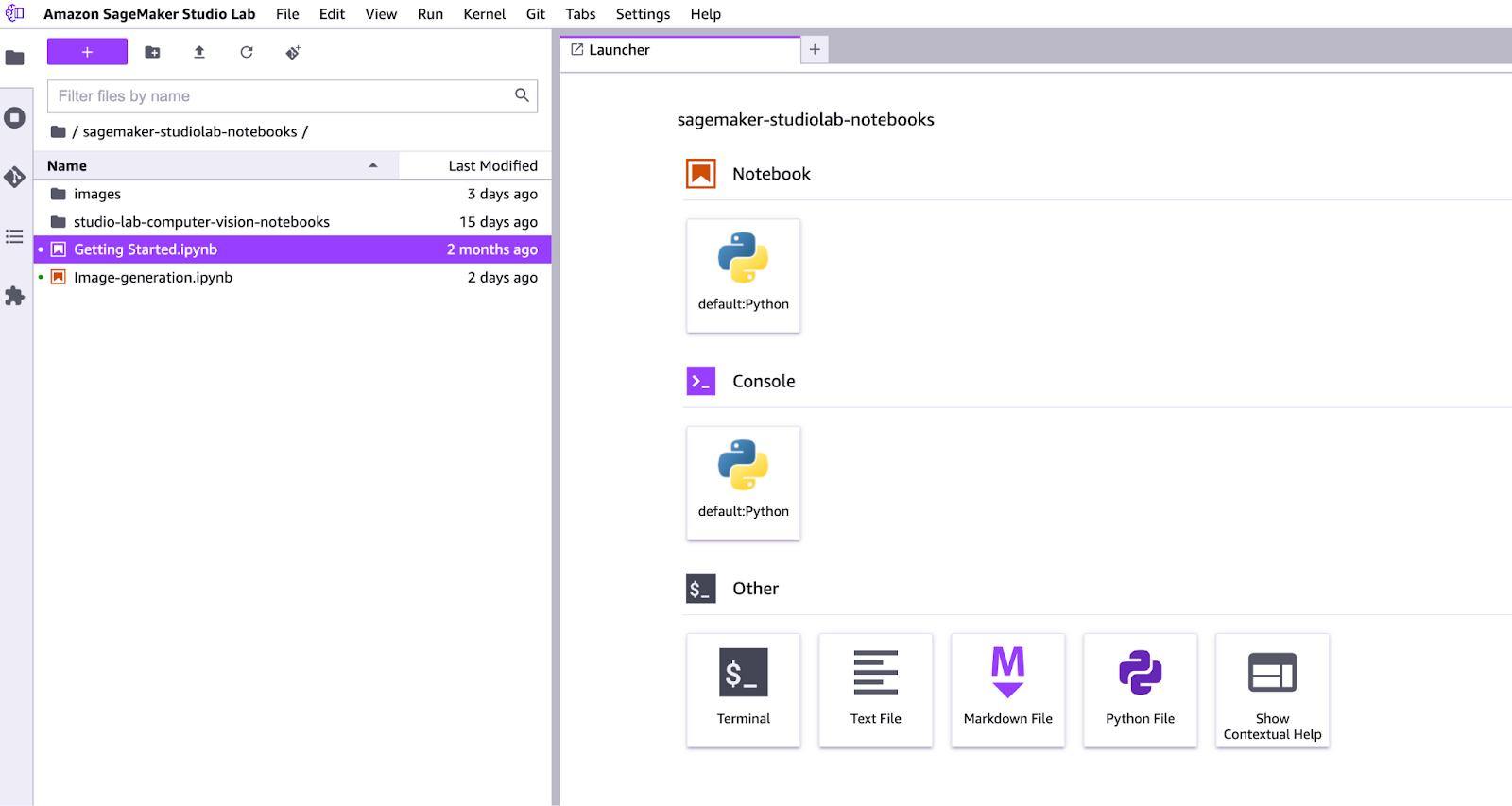Click the search magnifier icon in filter box

point(522,95)
